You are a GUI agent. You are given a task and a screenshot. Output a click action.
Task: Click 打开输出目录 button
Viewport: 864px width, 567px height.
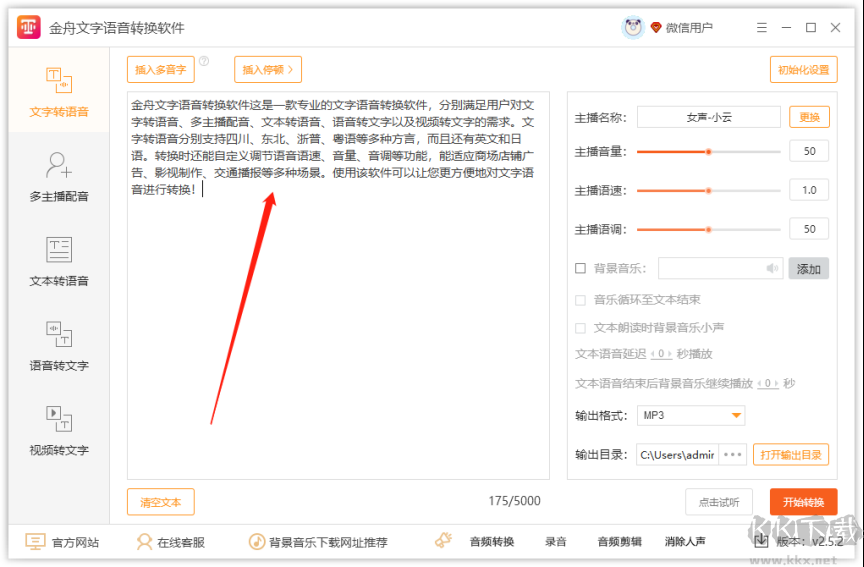(791, 455)
